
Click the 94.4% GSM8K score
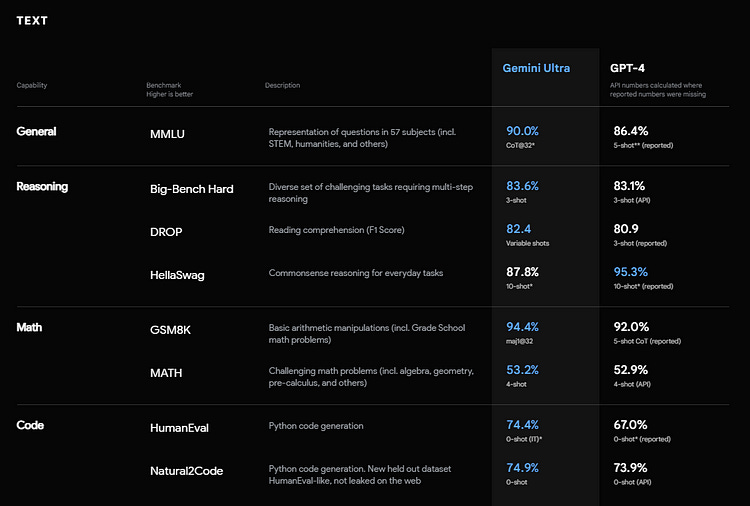pyautogui.click(x=522, y=327)
